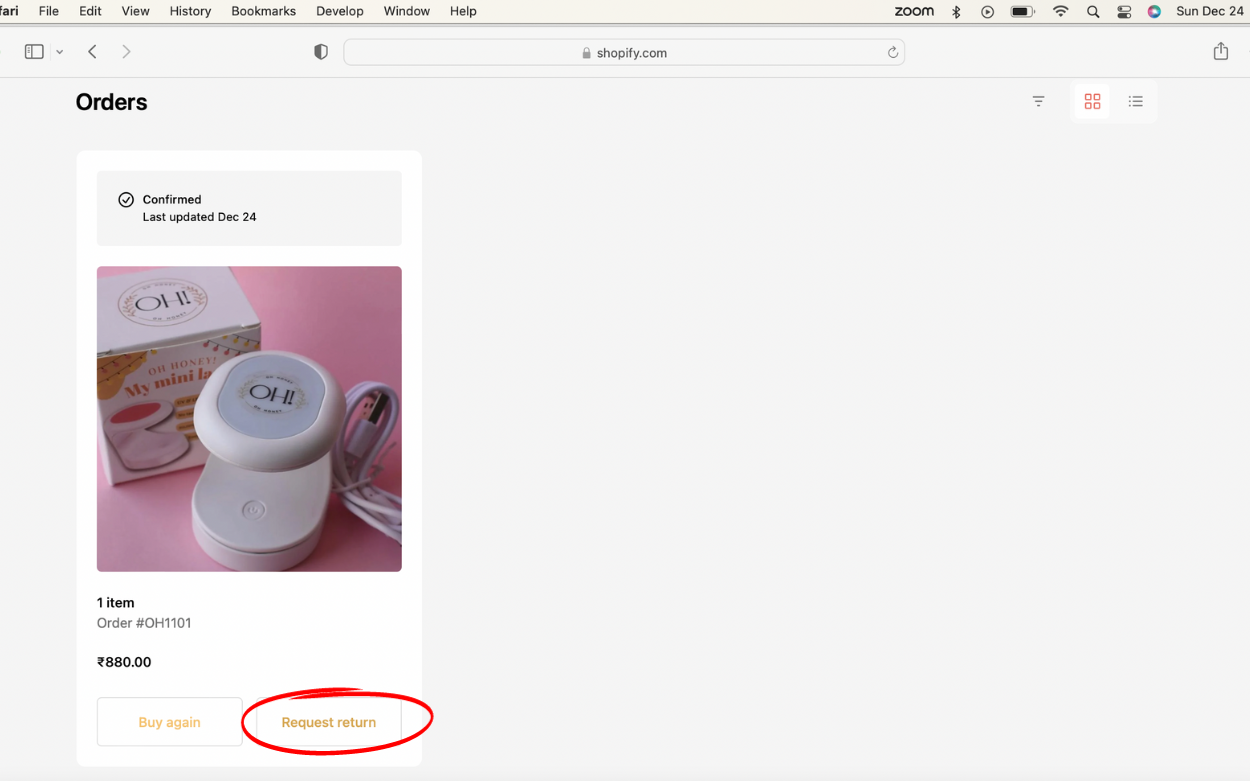1250x781 pixels.
Task: Open the History menu
Action: 190,11
